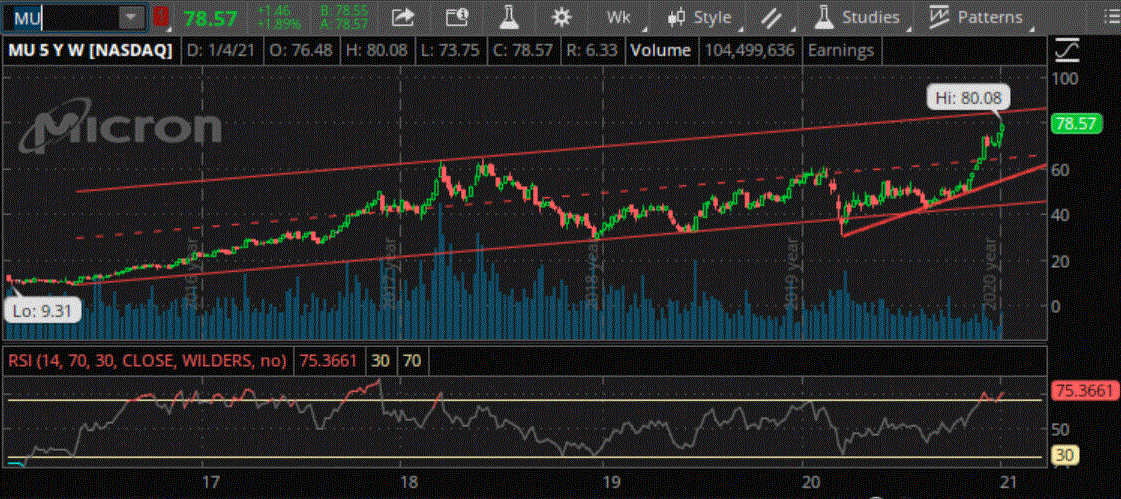
Task: Click the chart alert bubble icon
Action: click(x=456, y=17)
